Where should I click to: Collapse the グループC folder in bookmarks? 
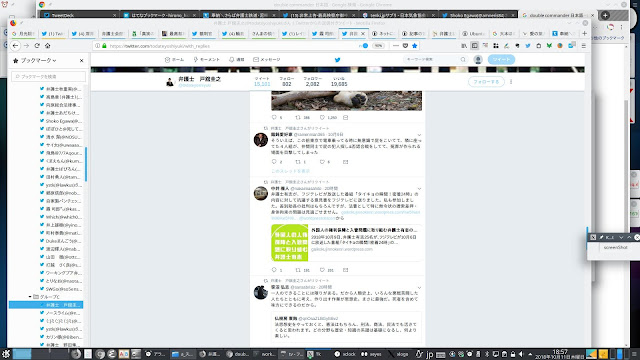pos(30,297)
